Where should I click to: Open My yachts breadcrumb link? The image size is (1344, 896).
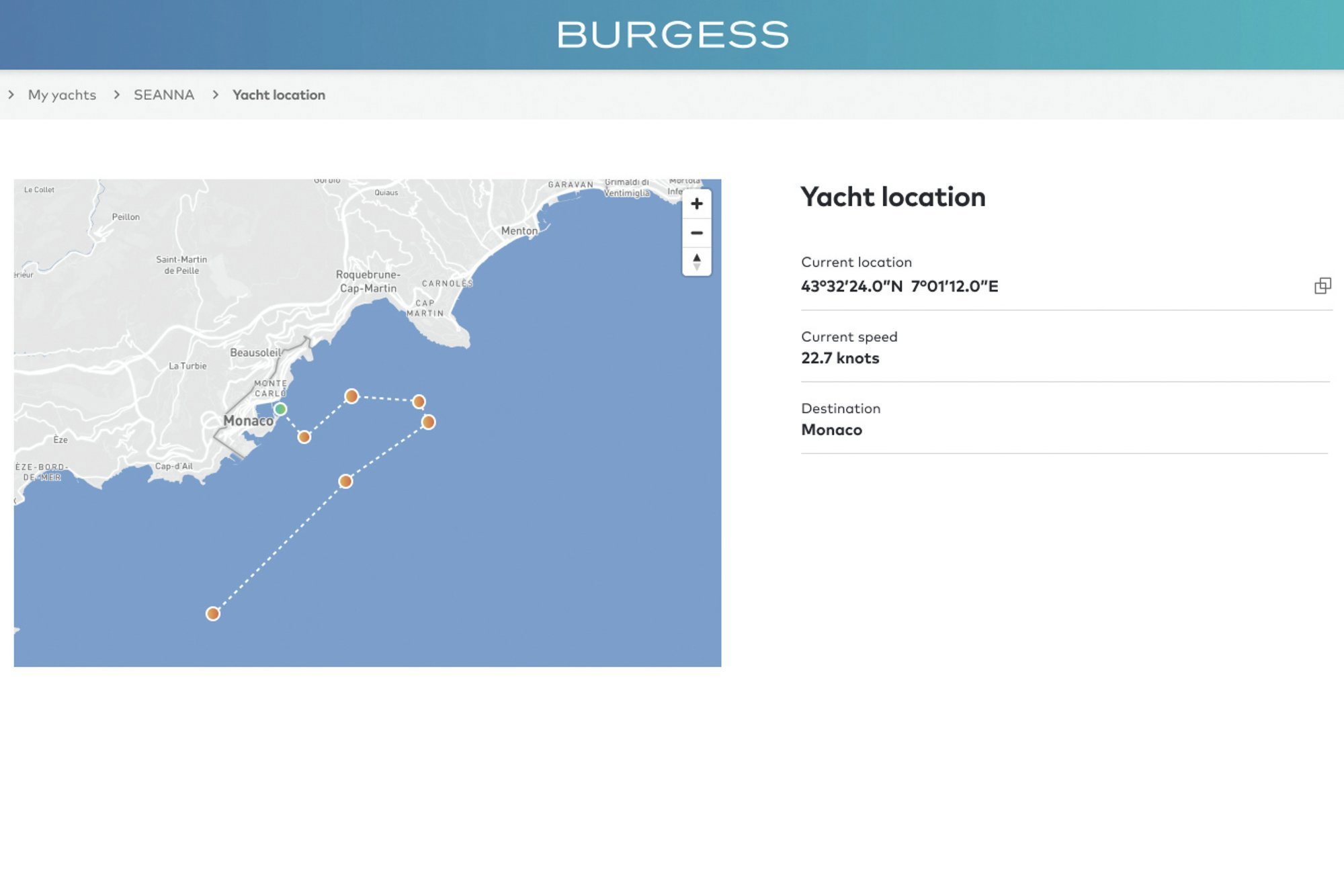point(62,95)
